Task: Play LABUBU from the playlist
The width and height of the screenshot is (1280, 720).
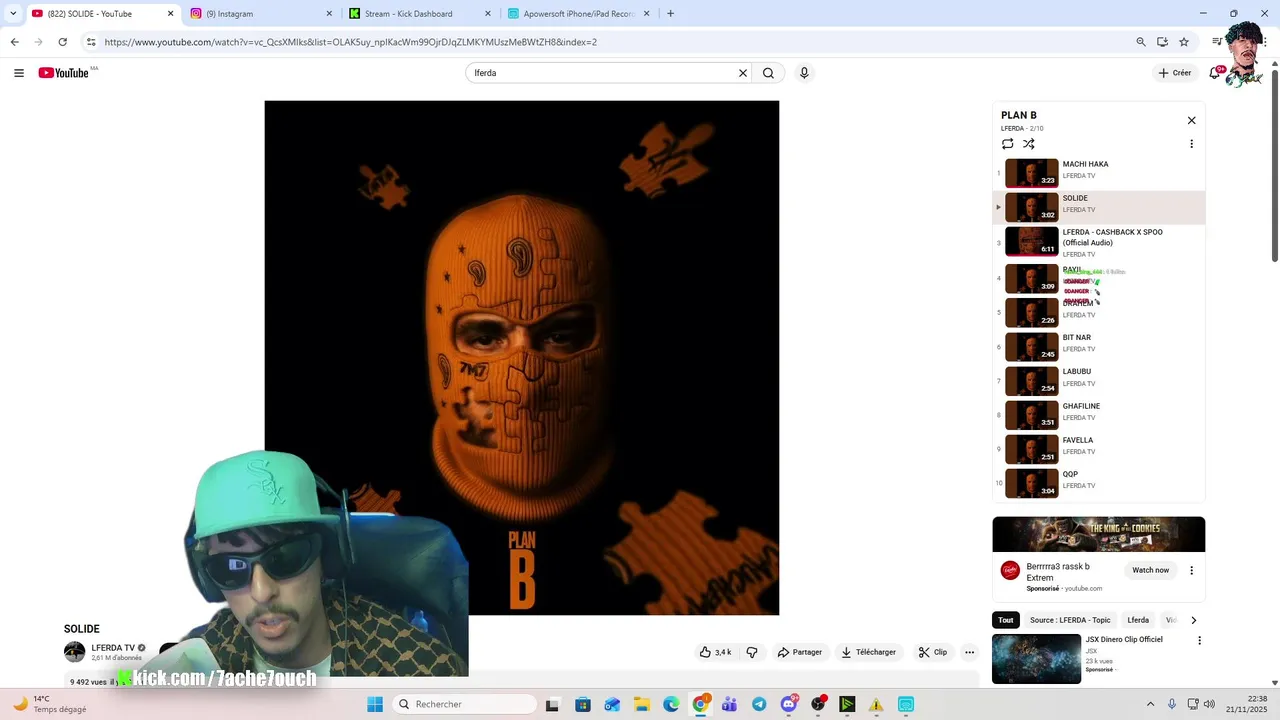Action: click(x=1099, y=381)
